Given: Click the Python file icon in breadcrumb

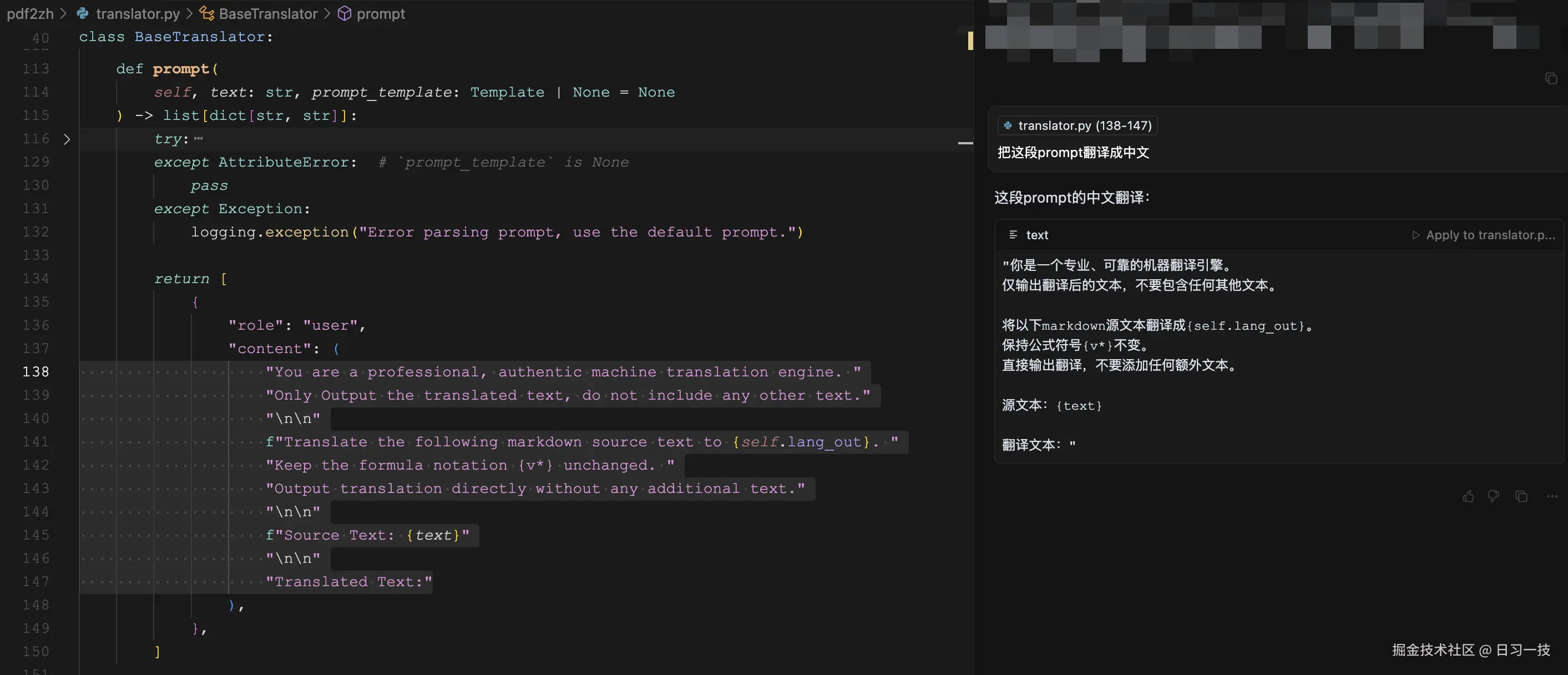Looking at the screenshot, I should click(83, 13).
